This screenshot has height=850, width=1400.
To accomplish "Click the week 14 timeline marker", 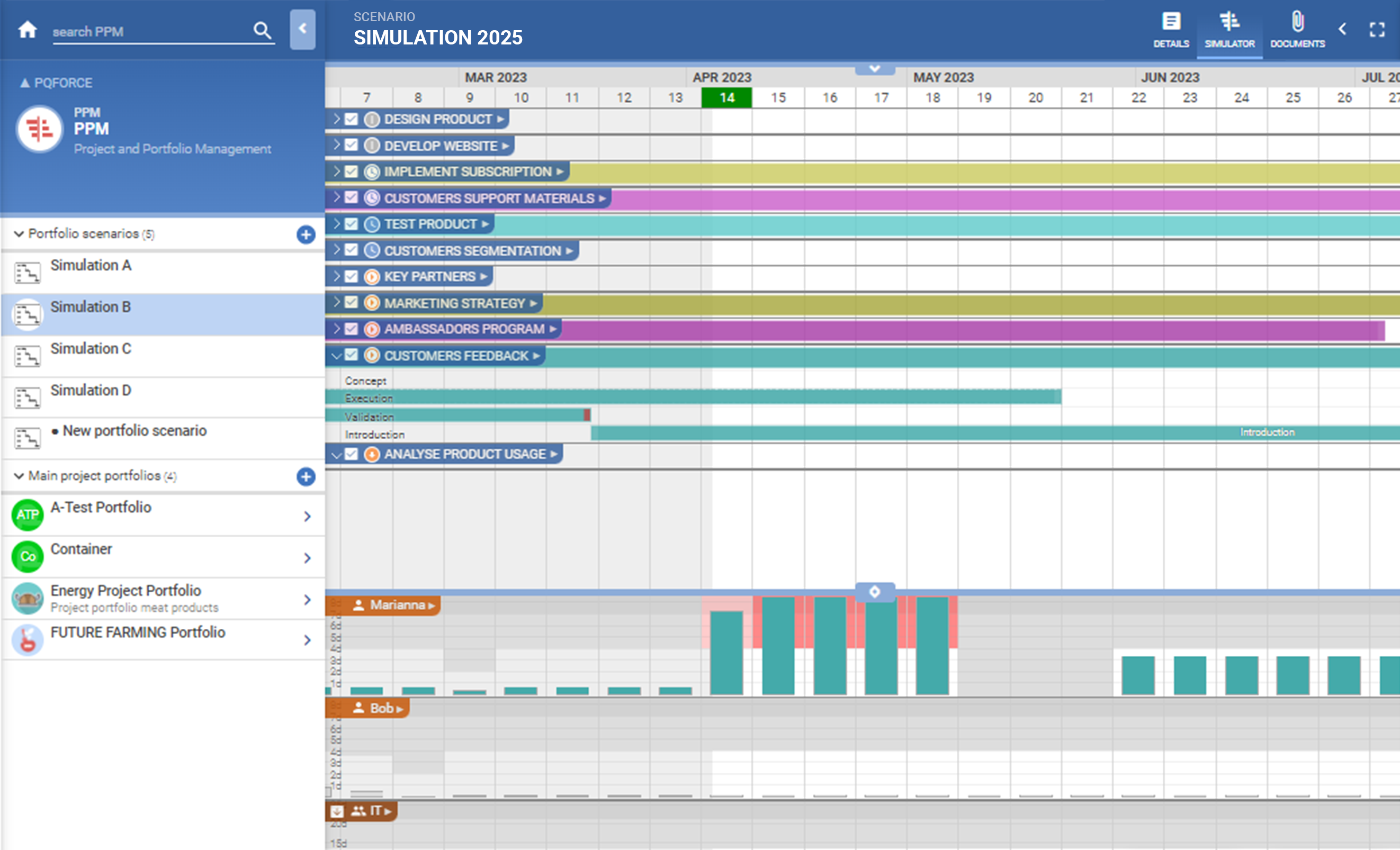I will pyautogui.click(x=726, y=98).
